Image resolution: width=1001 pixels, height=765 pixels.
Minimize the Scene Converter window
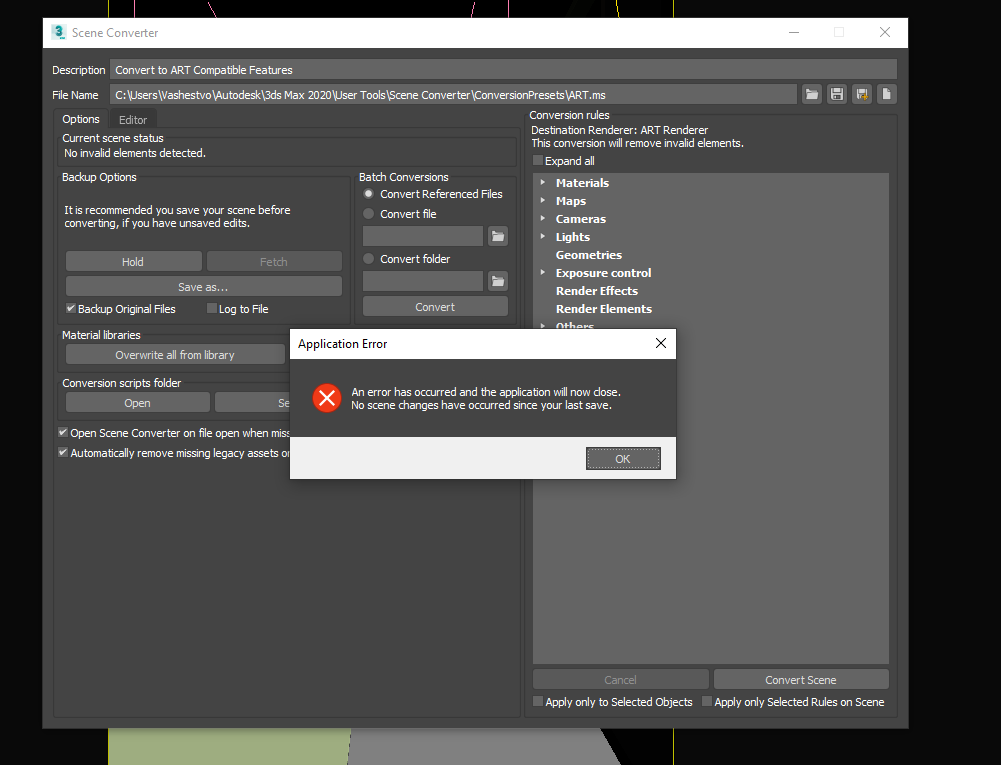point(794,33)
